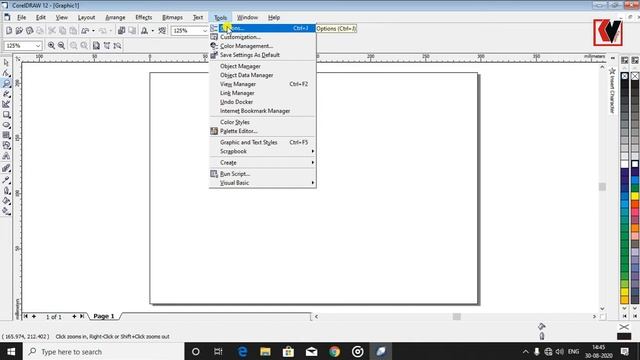Click the Windows search box
640x360 pixels.
tap(104, 351)
